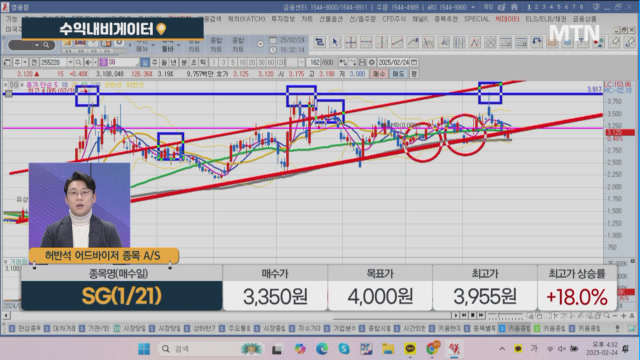Select the arrow pointer tool in chart toolbar

pos(335,42)
